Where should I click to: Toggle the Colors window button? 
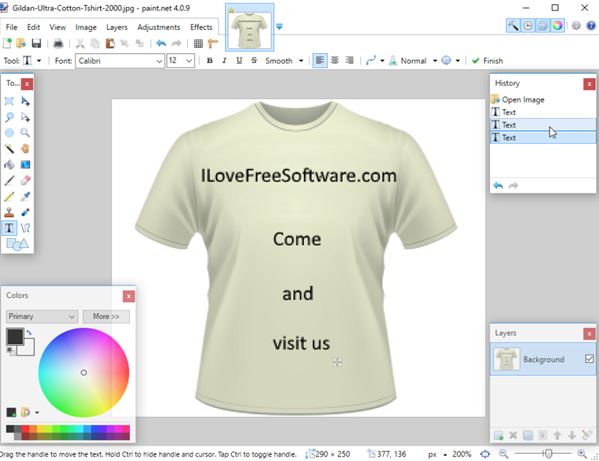click(558, 26)
